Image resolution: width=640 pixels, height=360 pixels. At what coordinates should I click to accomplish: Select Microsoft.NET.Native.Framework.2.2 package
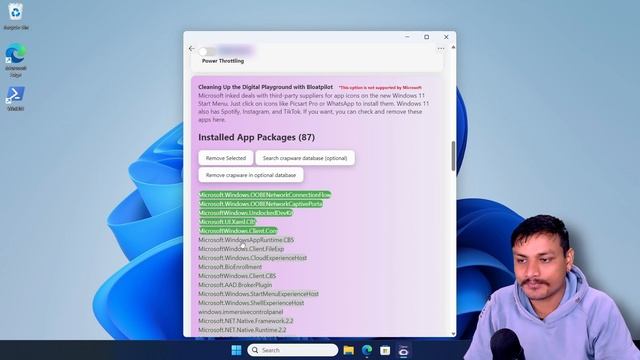(x=246, y=320)
